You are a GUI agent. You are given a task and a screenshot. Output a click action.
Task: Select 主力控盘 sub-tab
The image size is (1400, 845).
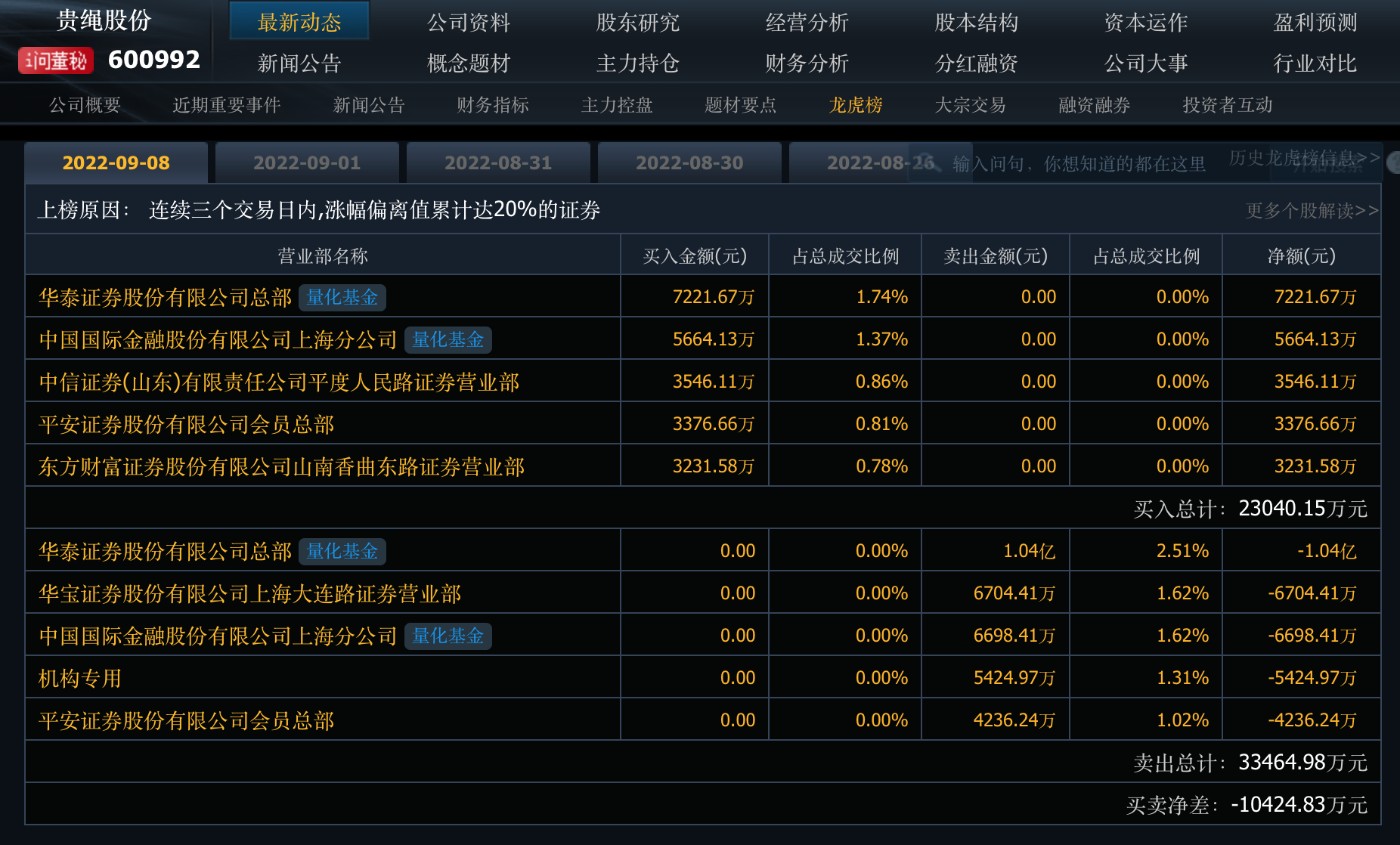(x=617, y=104)
